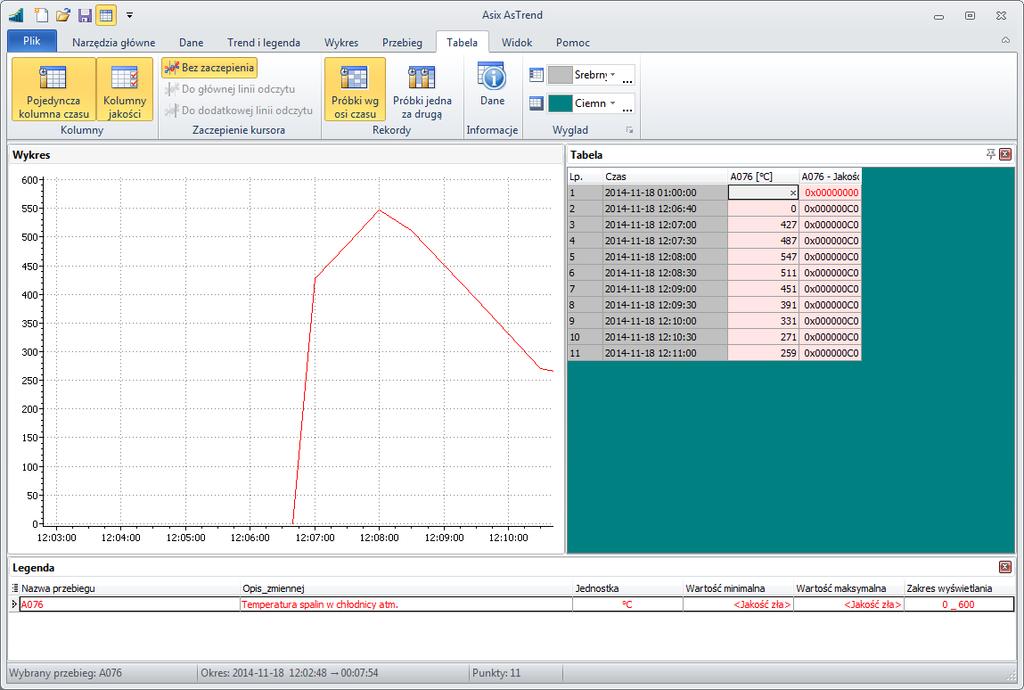The width and height of the screenshot is (1024, 690).
Task: Close the Legenda panel
Action: 1005,567
